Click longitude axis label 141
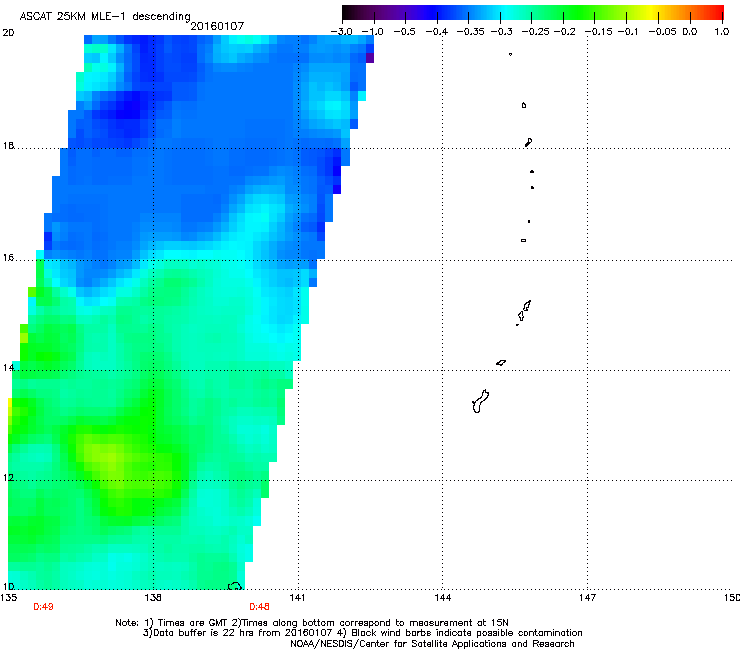Viewport: 740px width, 650px height. [297, 598]
